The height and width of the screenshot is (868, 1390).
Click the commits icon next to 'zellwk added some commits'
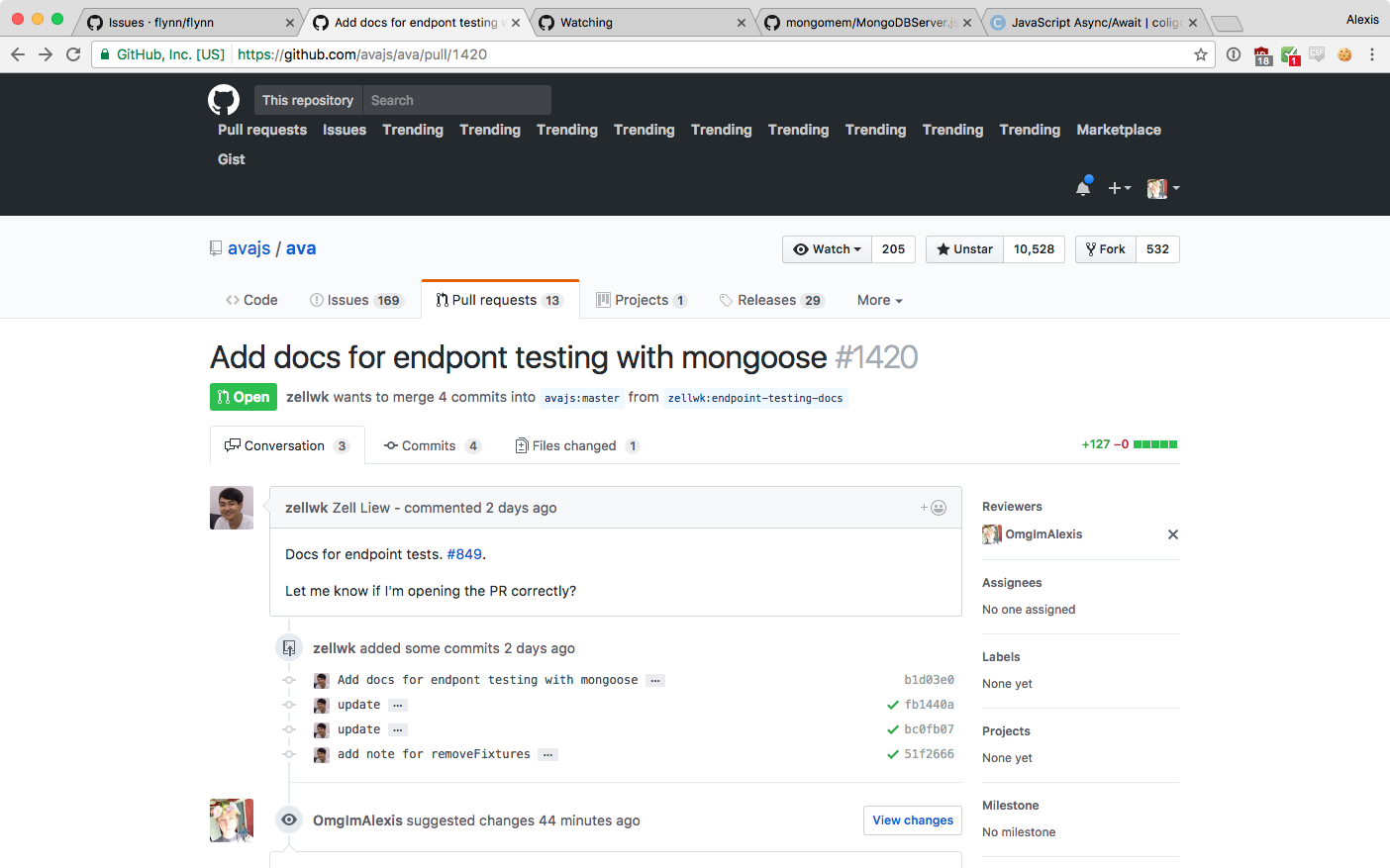click(288, 647)
